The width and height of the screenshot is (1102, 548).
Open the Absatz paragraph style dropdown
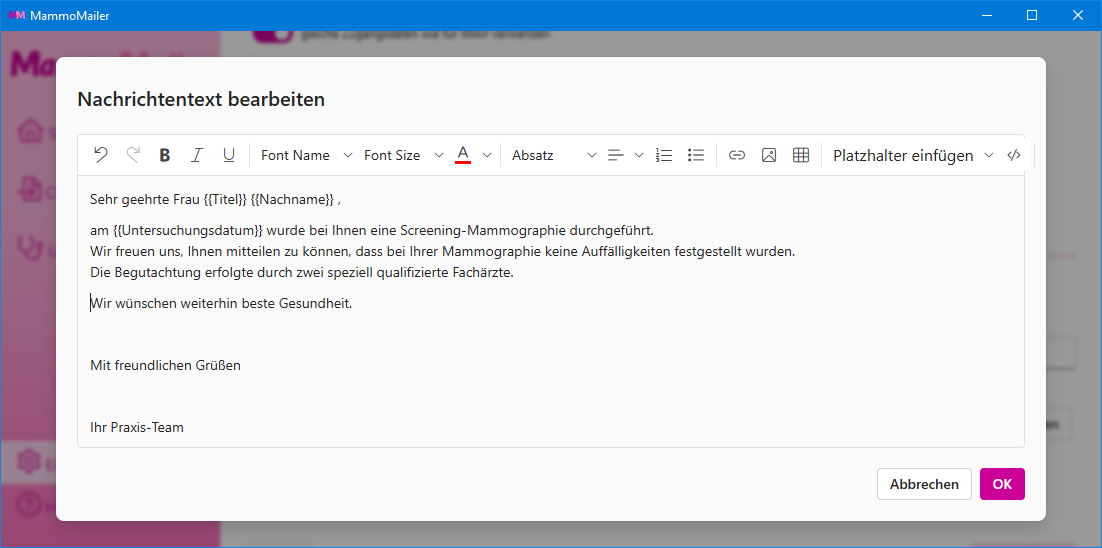coord(553,155)
